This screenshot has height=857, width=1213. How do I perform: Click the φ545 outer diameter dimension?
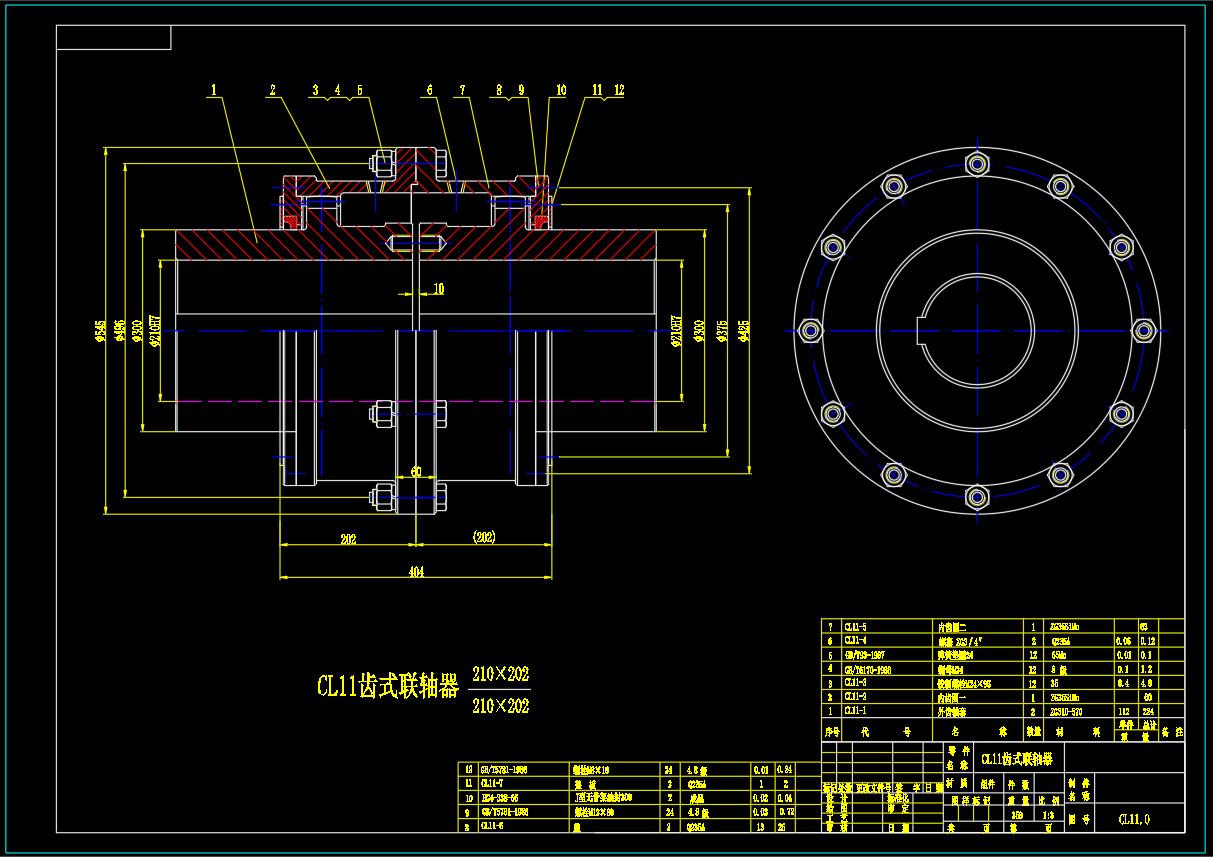[100, 331]
